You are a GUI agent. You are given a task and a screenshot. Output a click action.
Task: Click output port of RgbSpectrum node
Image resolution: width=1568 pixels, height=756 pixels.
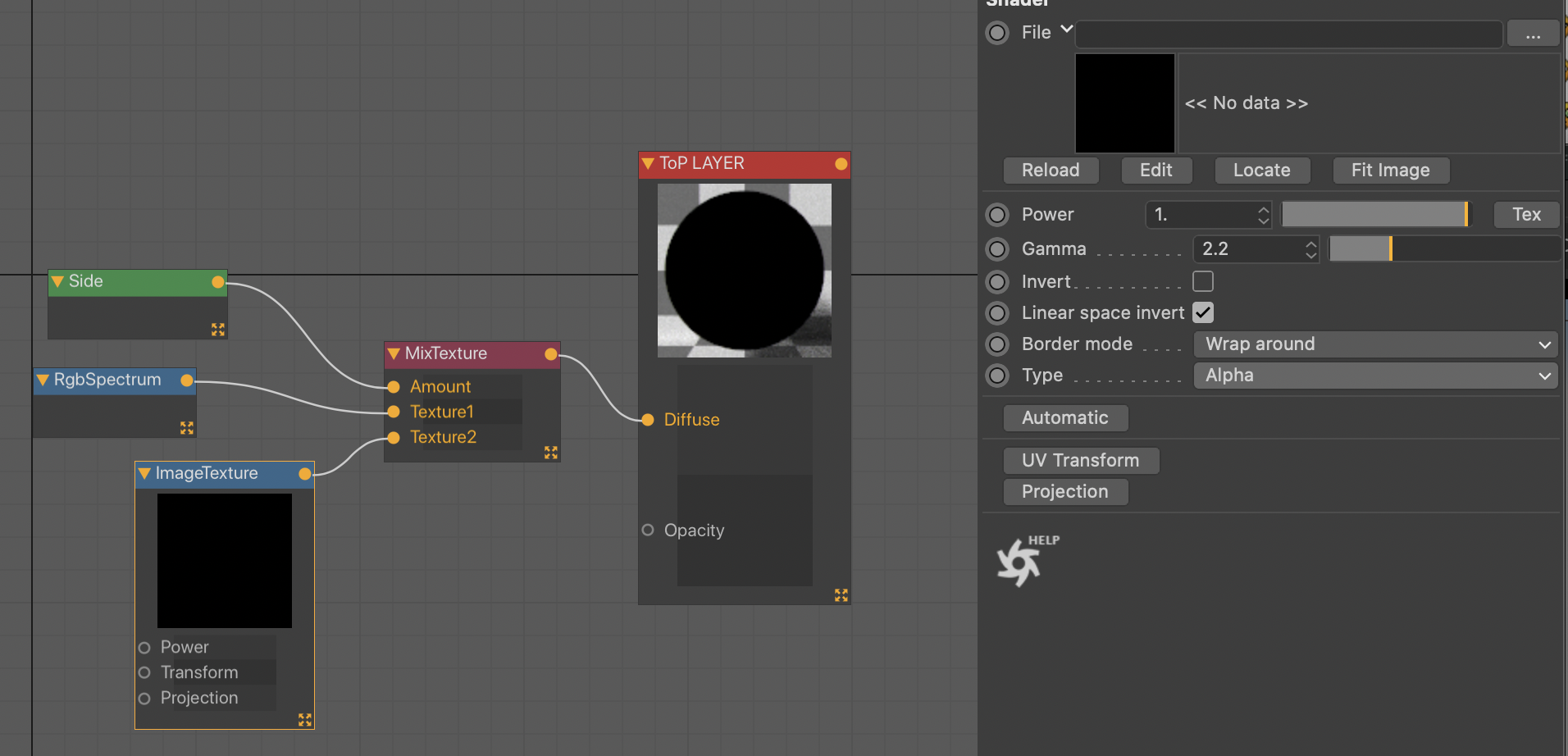187,380
